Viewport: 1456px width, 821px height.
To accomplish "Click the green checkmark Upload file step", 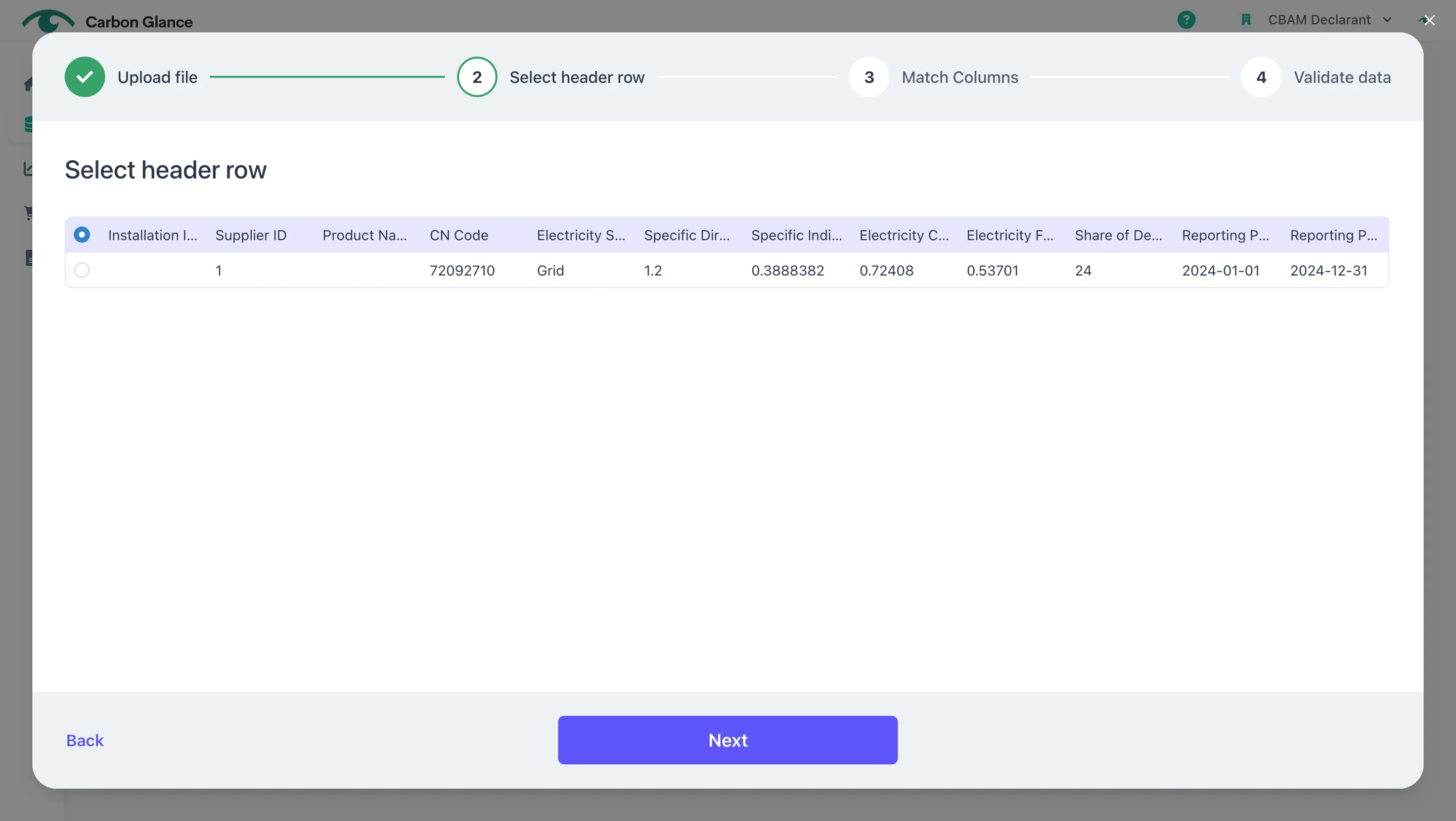I will (84, 77).
